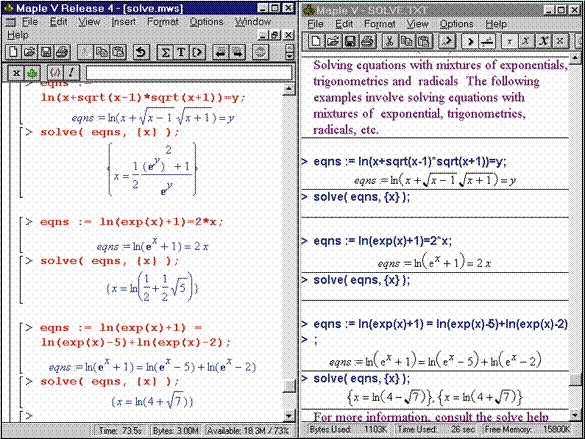Viewport: 585px width, 439px height.
Task: Click New worksheet icon in solve.mws toolbar
Action: (x=13, y=52)
